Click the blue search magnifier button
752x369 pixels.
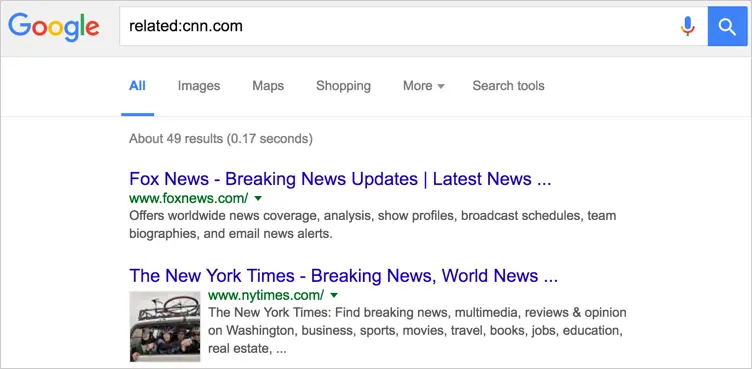[728, 27]
